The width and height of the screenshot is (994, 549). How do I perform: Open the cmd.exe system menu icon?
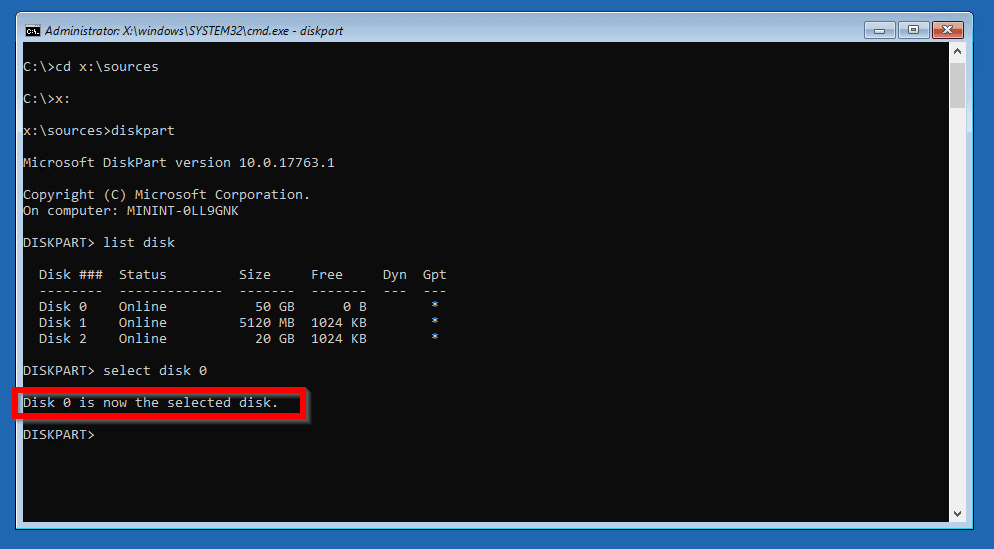point(33,30)
